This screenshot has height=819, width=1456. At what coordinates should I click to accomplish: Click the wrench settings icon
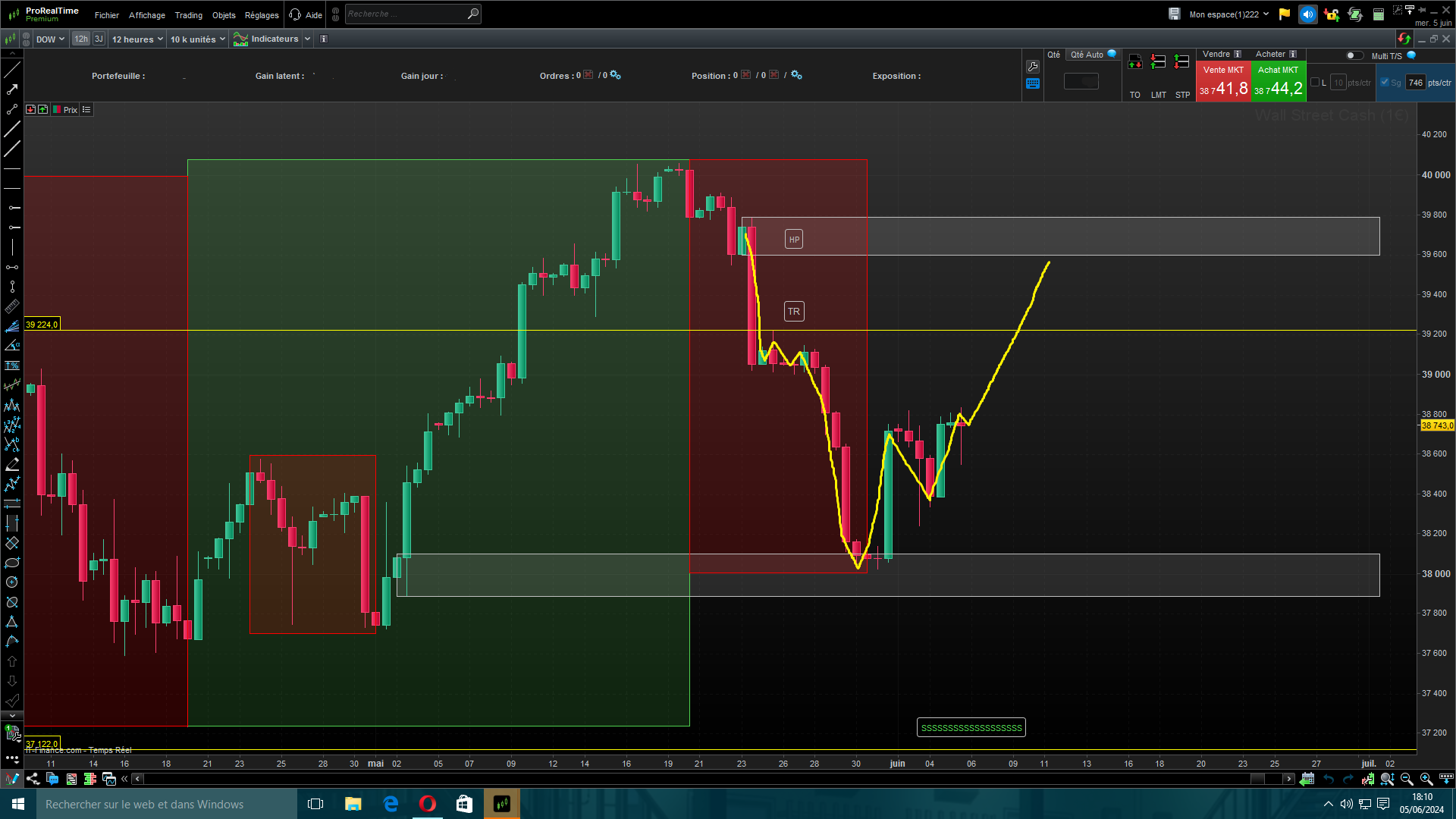[x=1033, y=67]
